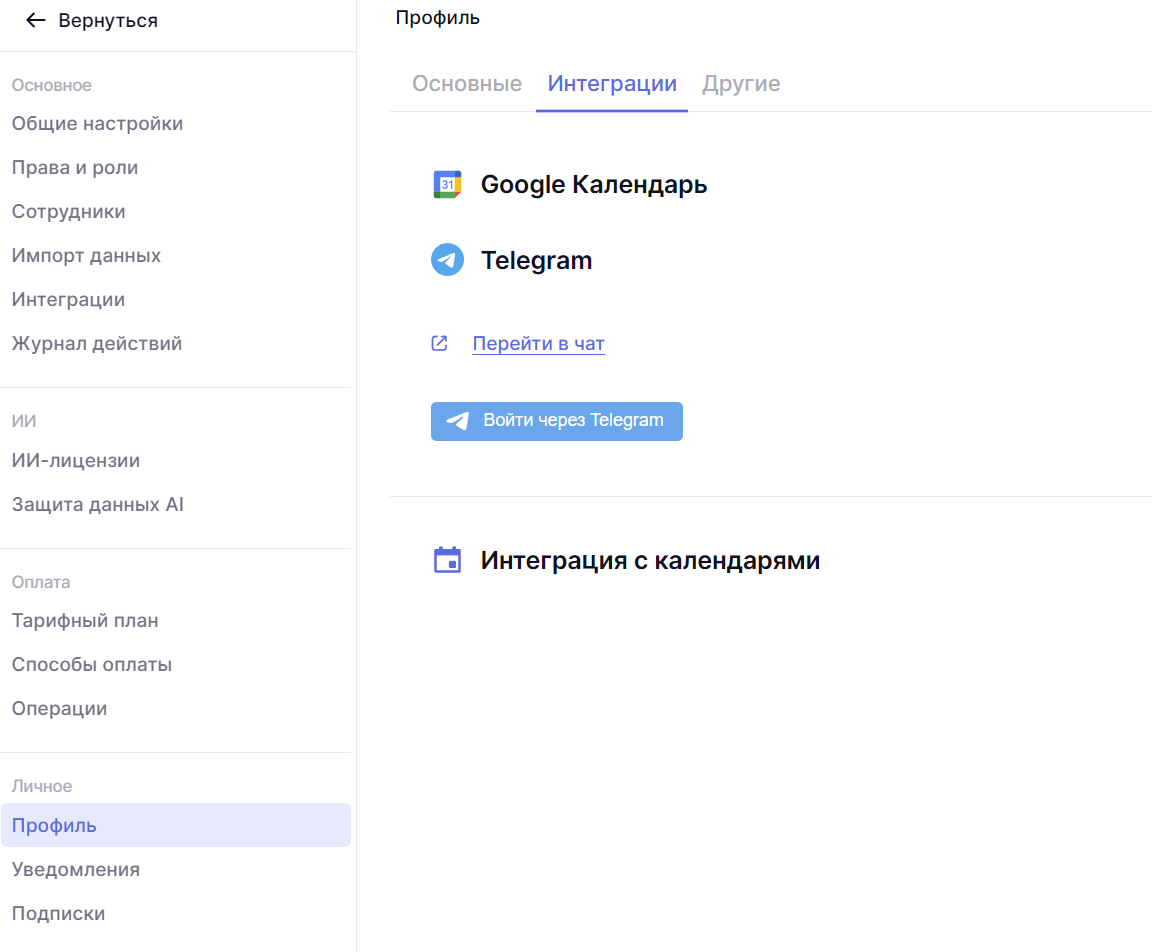The height and width of the screenshot is (952, 1152).
Task: Click the back arrow icon next to Вернуться
Action: [35, 21]
